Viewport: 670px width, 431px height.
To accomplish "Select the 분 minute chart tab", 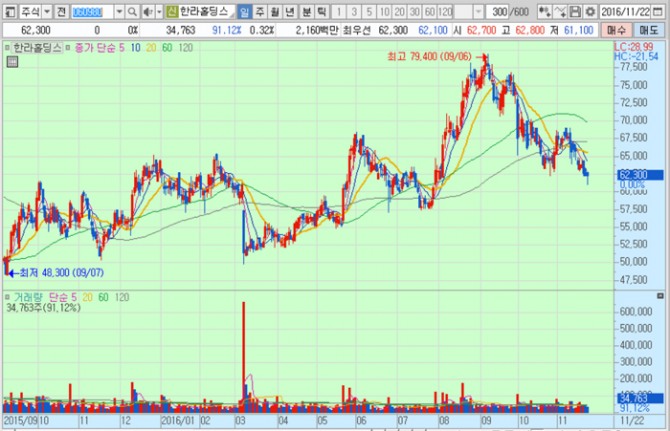I will [305, 11].
